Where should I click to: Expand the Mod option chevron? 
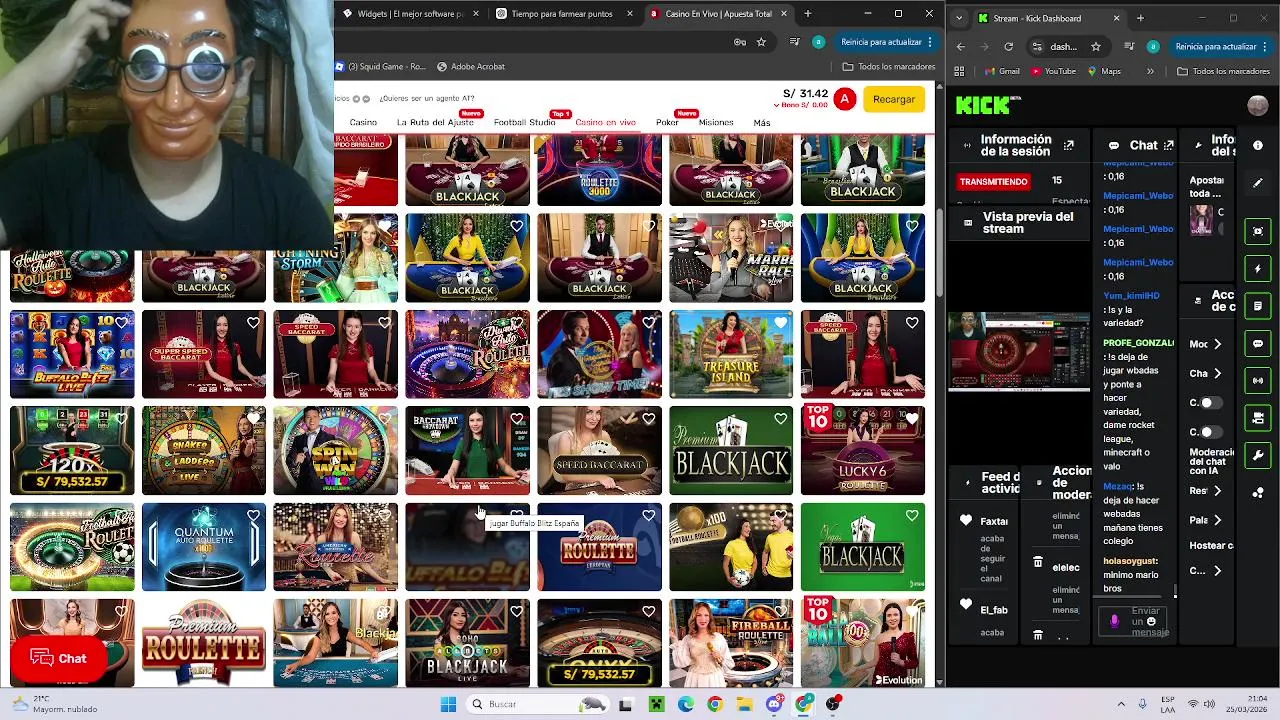(1217, 344)
